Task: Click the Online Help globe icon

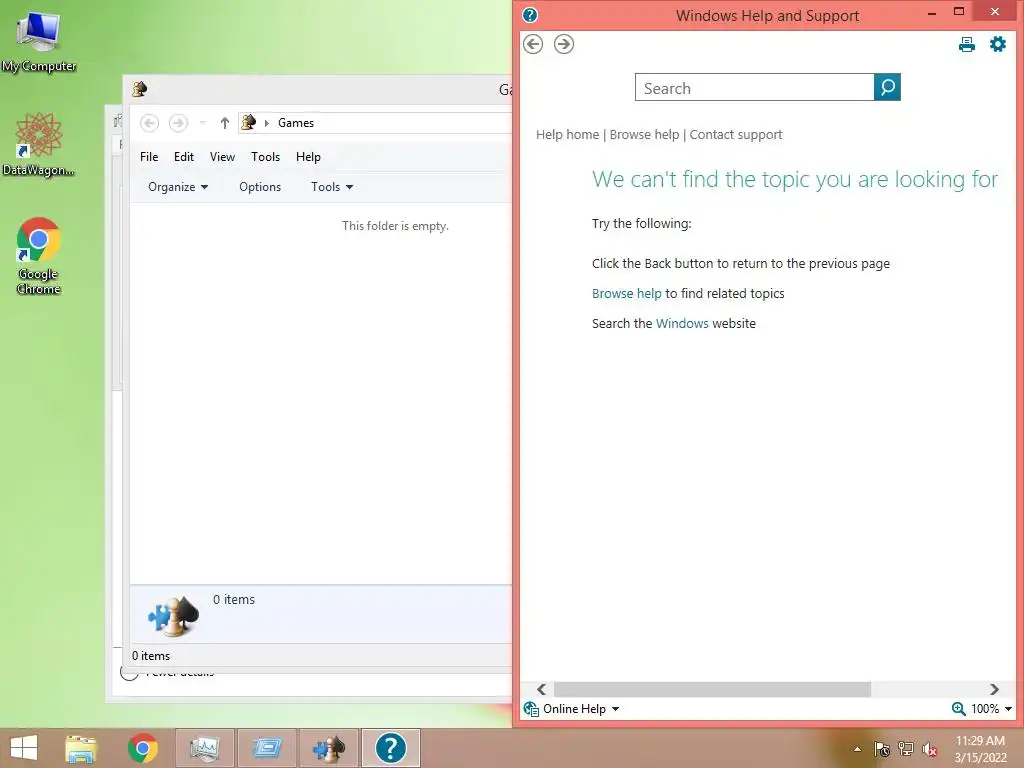Action: (531, 709)
